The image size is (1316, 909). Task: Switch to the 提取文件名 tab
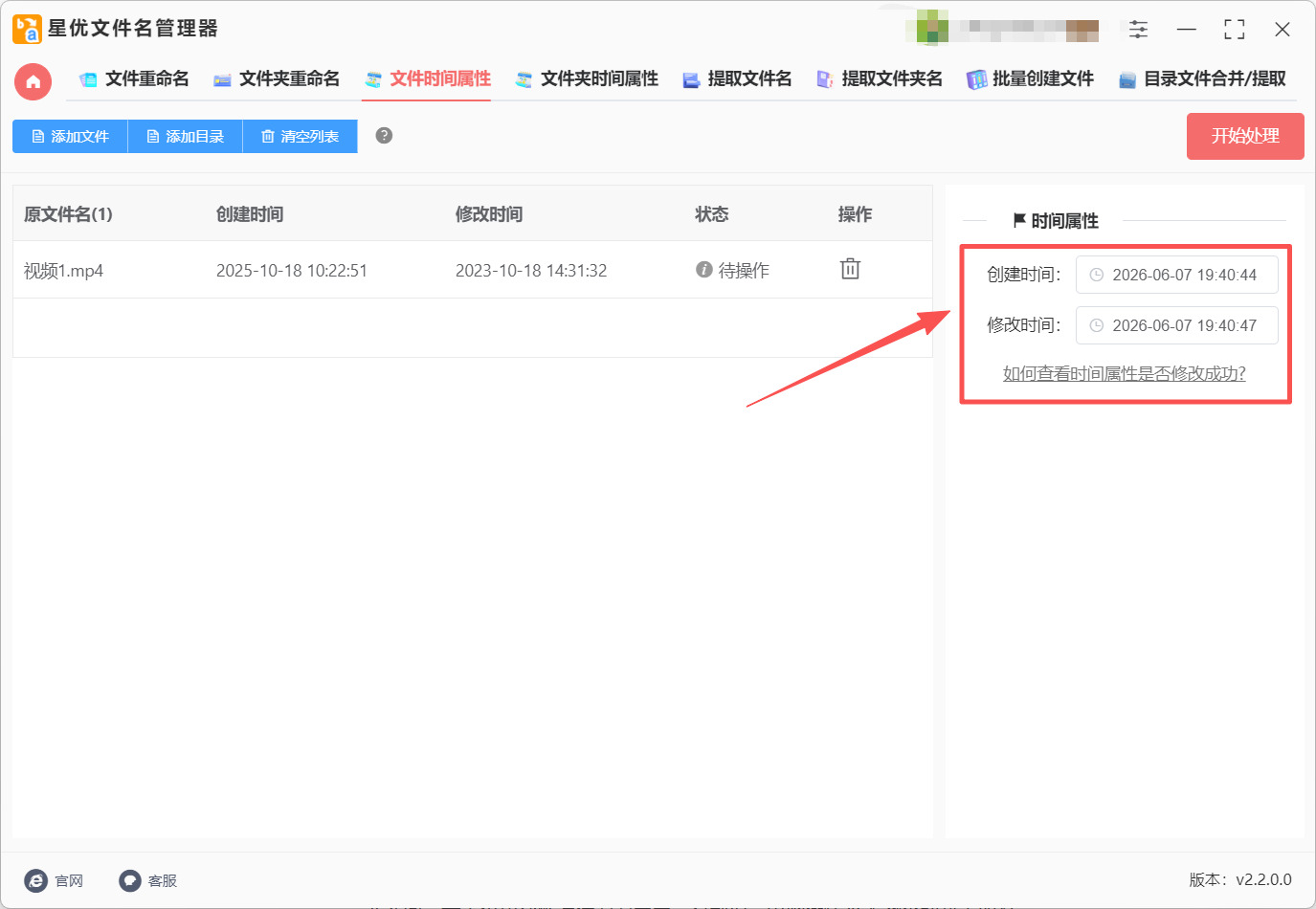click(x=737, y=79)
